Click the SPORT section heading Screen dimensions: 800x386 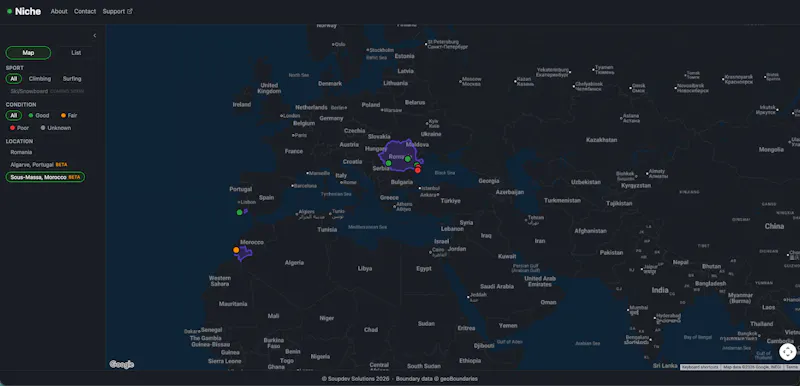14,68
